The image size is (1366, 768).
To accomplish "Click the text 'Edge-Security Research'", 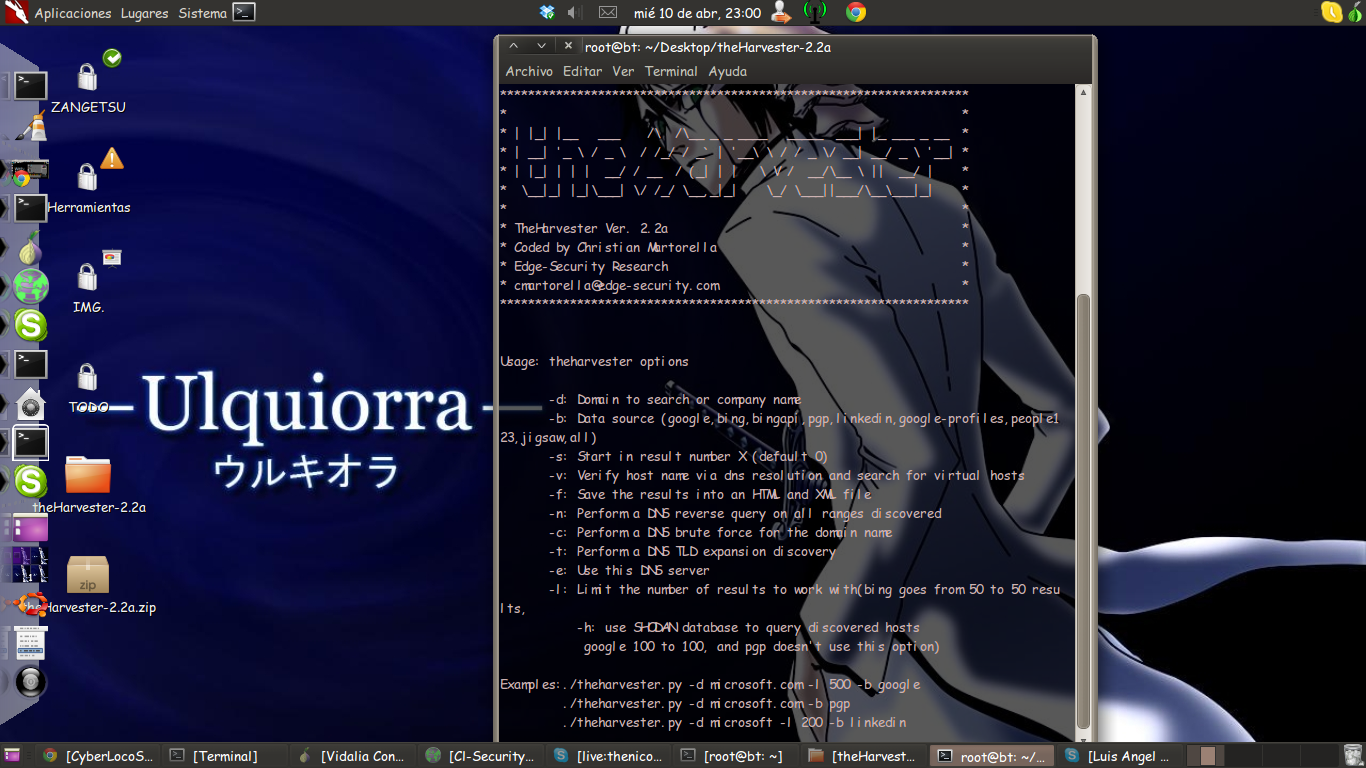I will 591,266.
